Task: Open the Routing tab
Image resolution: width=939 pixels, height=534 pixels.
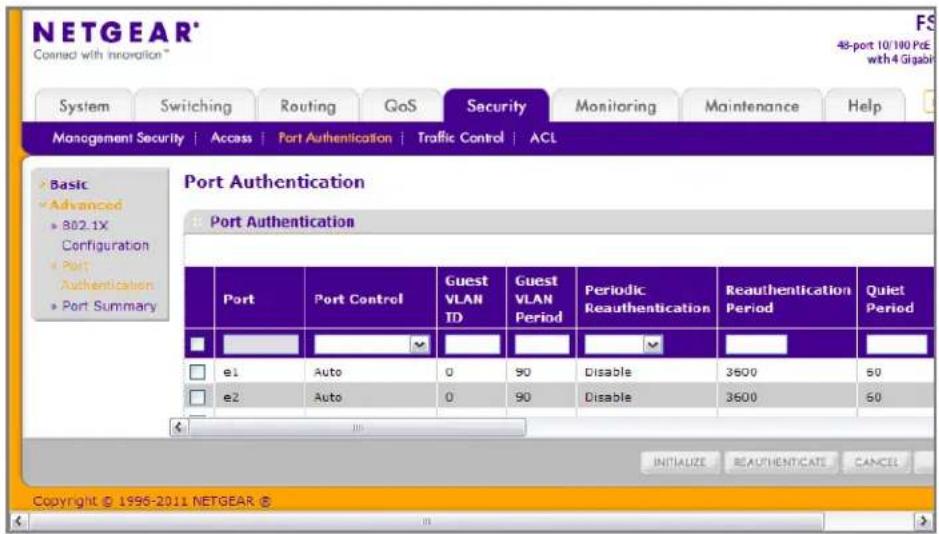Action: click(x=308, y=106)
